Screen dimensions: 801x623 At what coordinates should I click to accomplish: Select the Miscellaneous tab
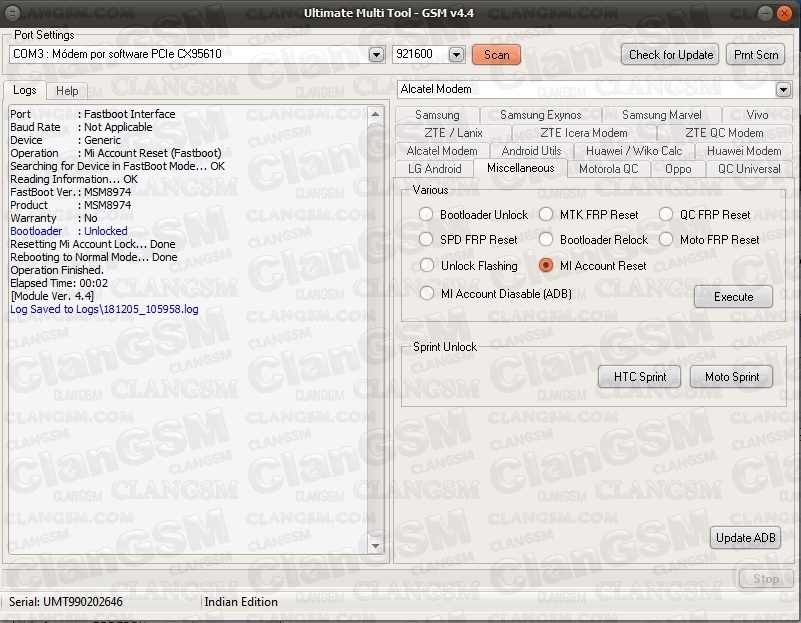click(521, 168)
